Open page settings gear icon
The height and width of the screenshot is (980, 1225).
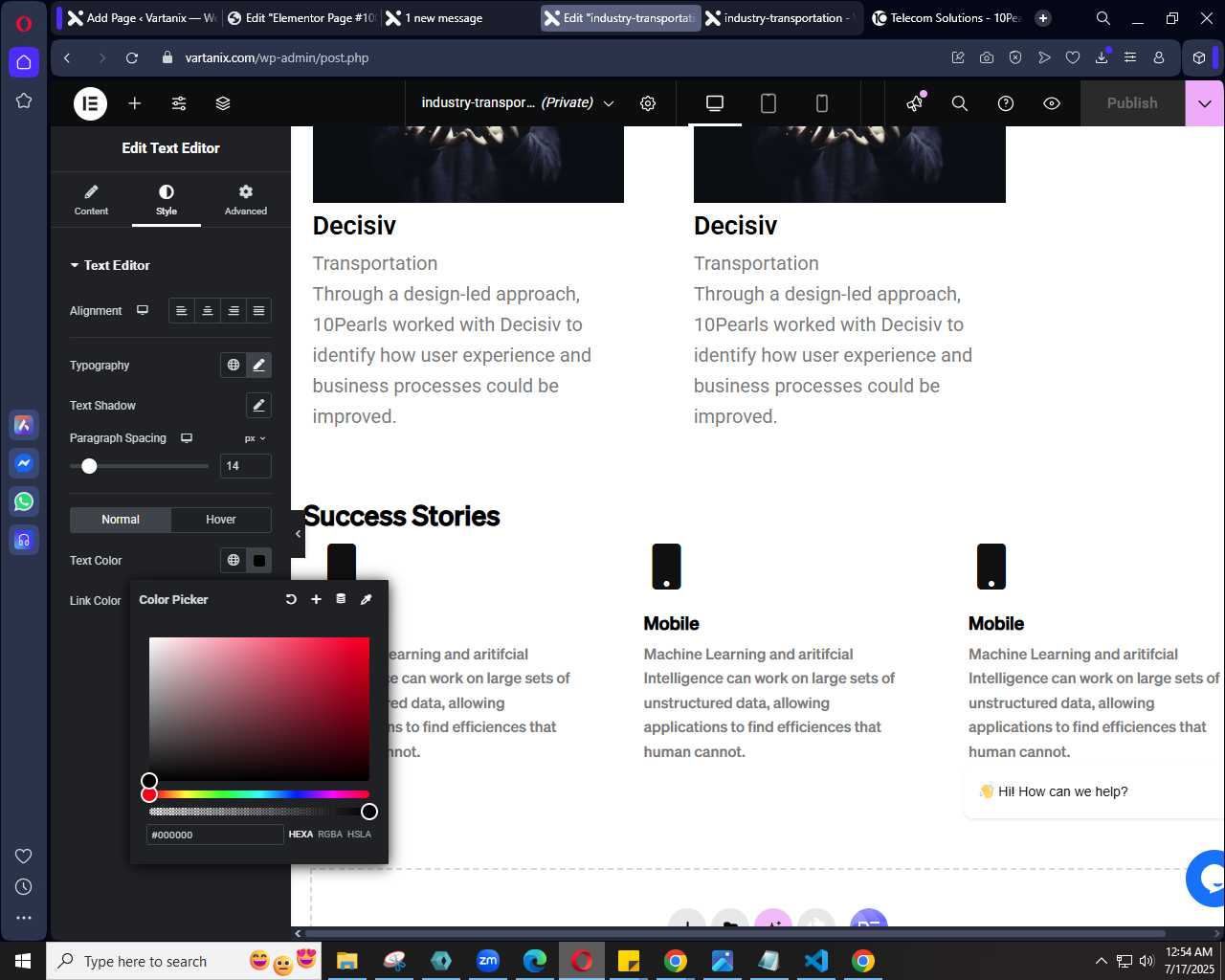coord(648,103)
